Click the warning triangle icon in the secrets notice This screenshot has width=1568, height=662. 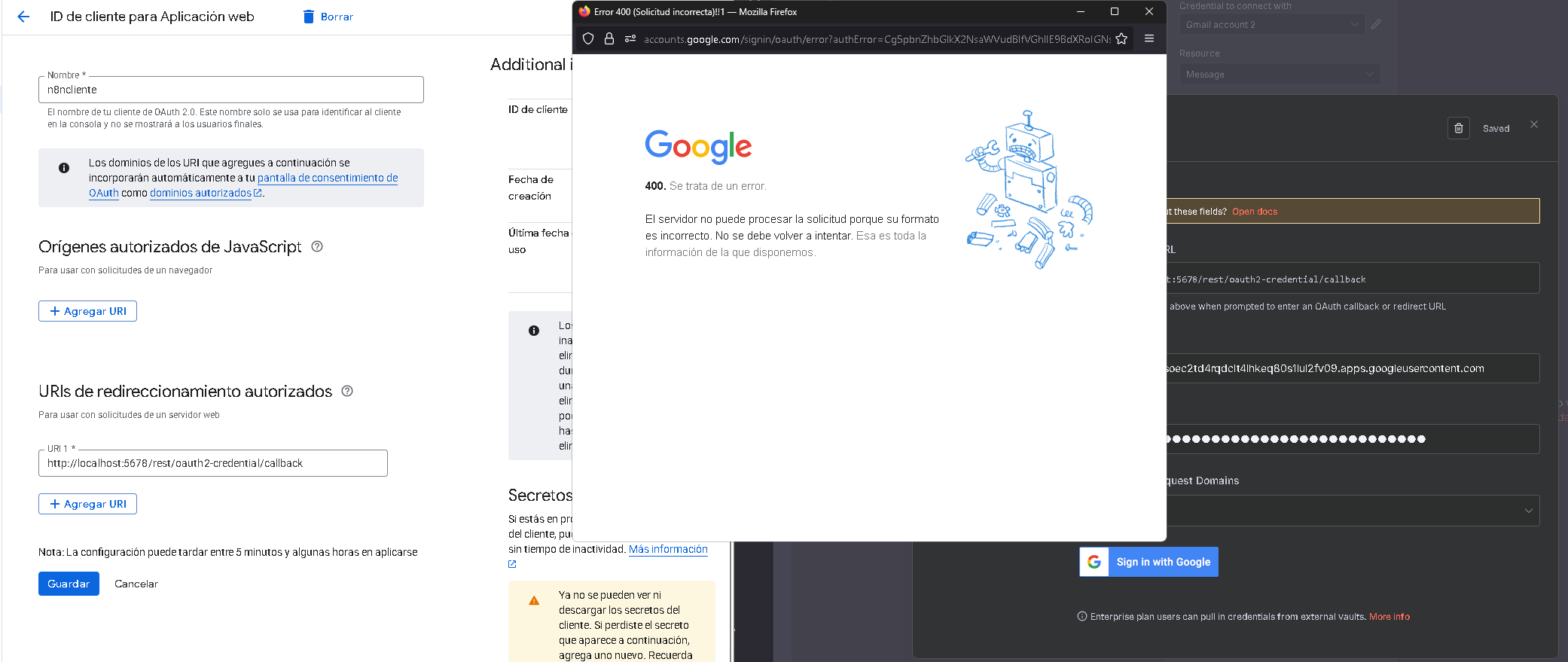534,600
